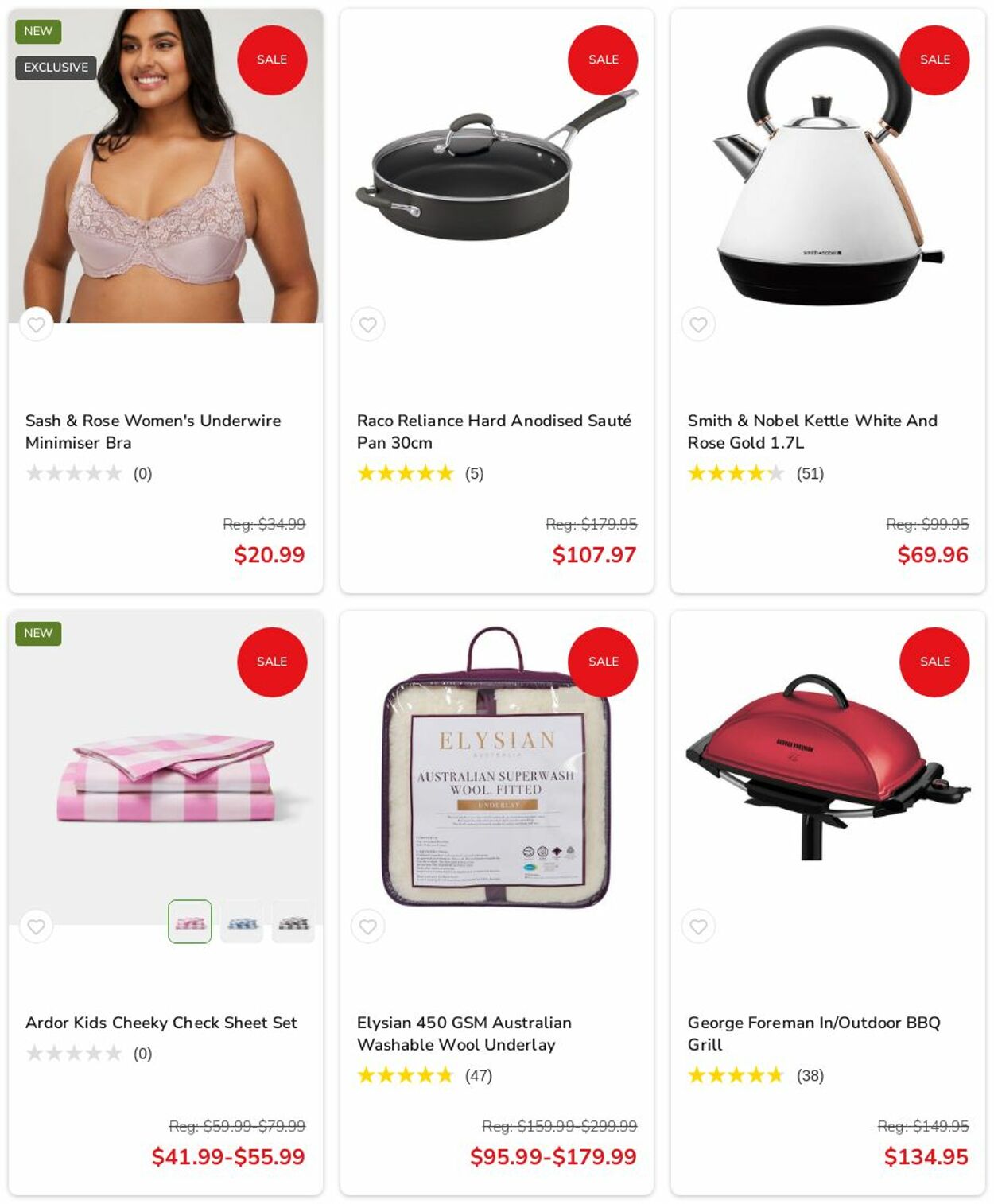Open Raco Reliance Hard Anodised Sauté Pan link
This screenshot has width=994, height=1204.
(494, 431)
